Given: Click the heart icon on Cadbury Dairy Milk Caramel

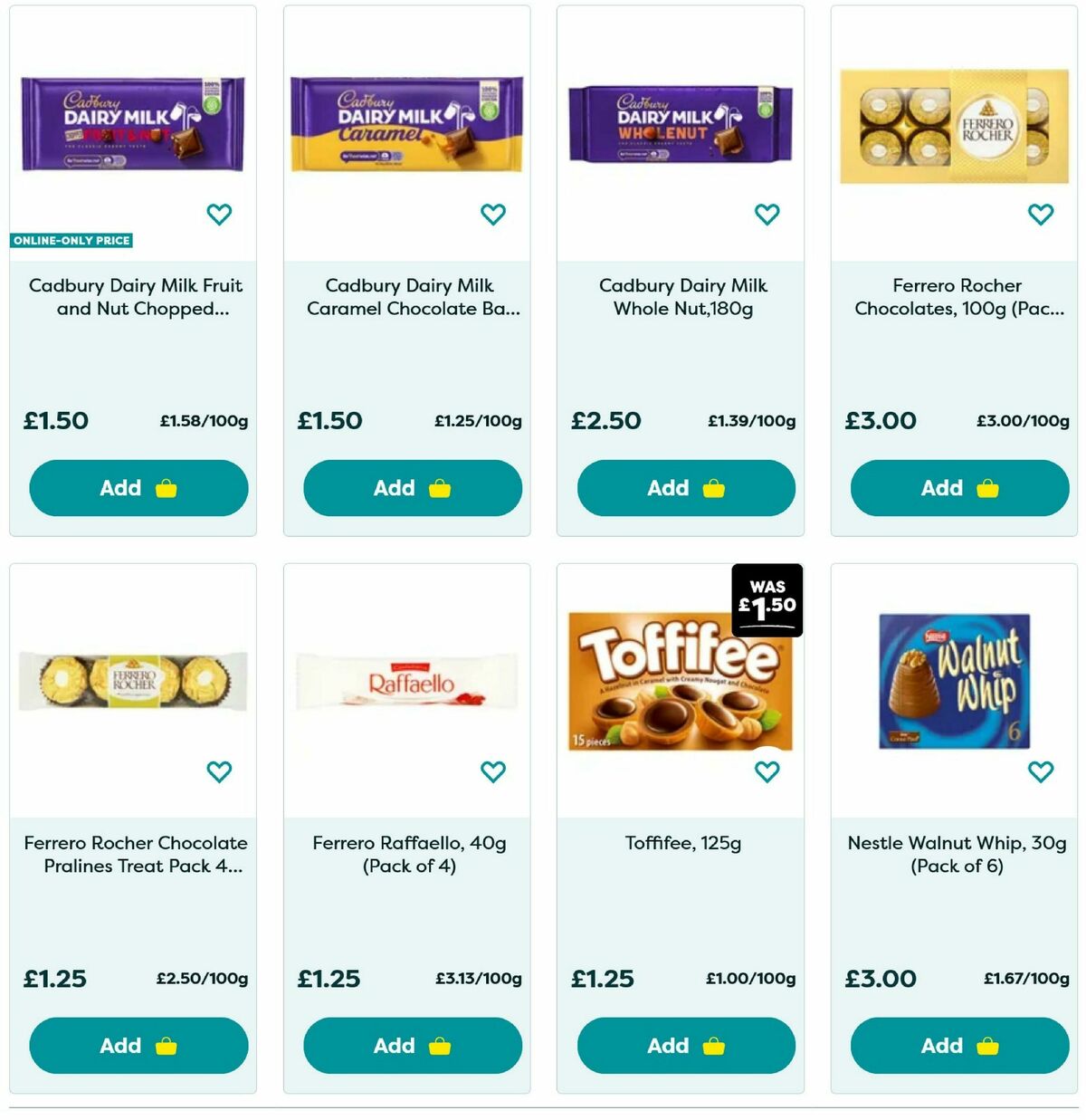Looking at the screenshot, I should (493, 215).
